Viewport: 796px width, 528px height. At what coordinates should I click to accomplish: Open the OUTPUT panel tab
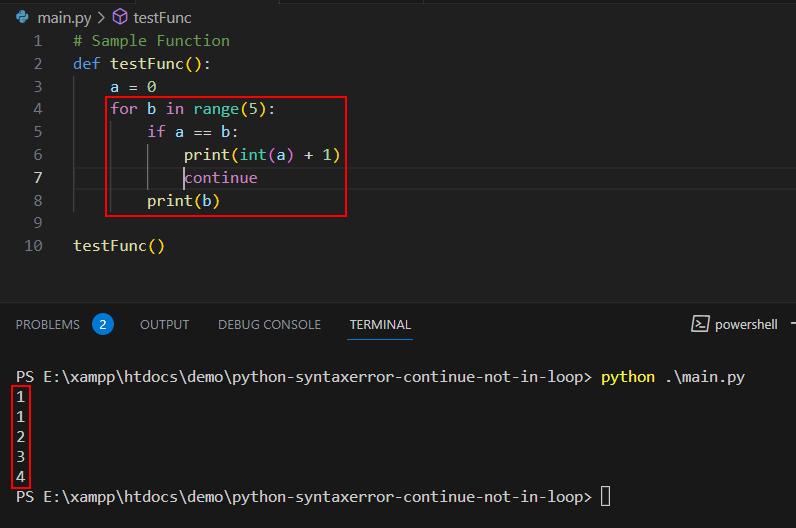click(164, 324)
